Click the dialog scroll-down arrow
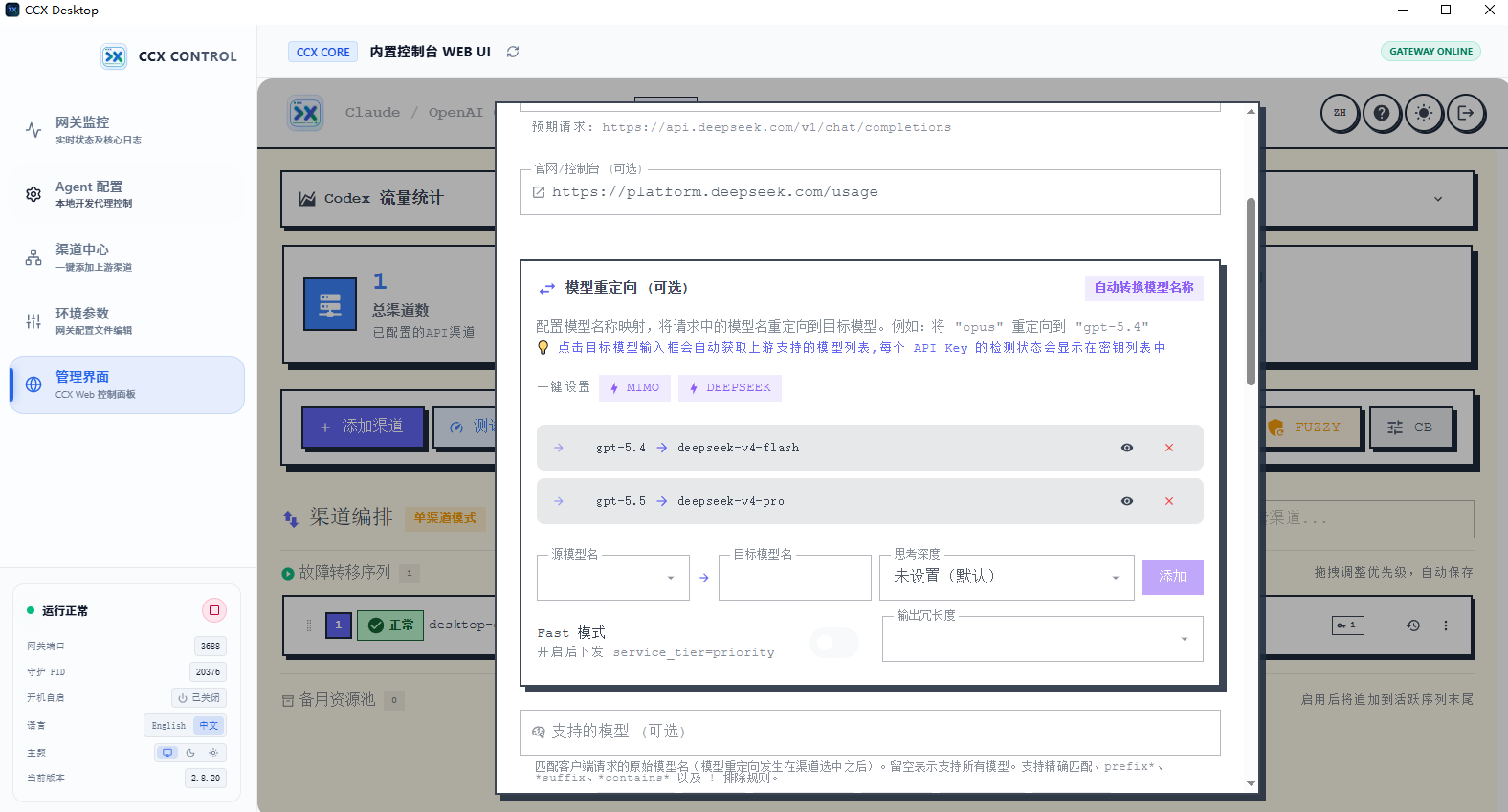 click(1251, 784)
